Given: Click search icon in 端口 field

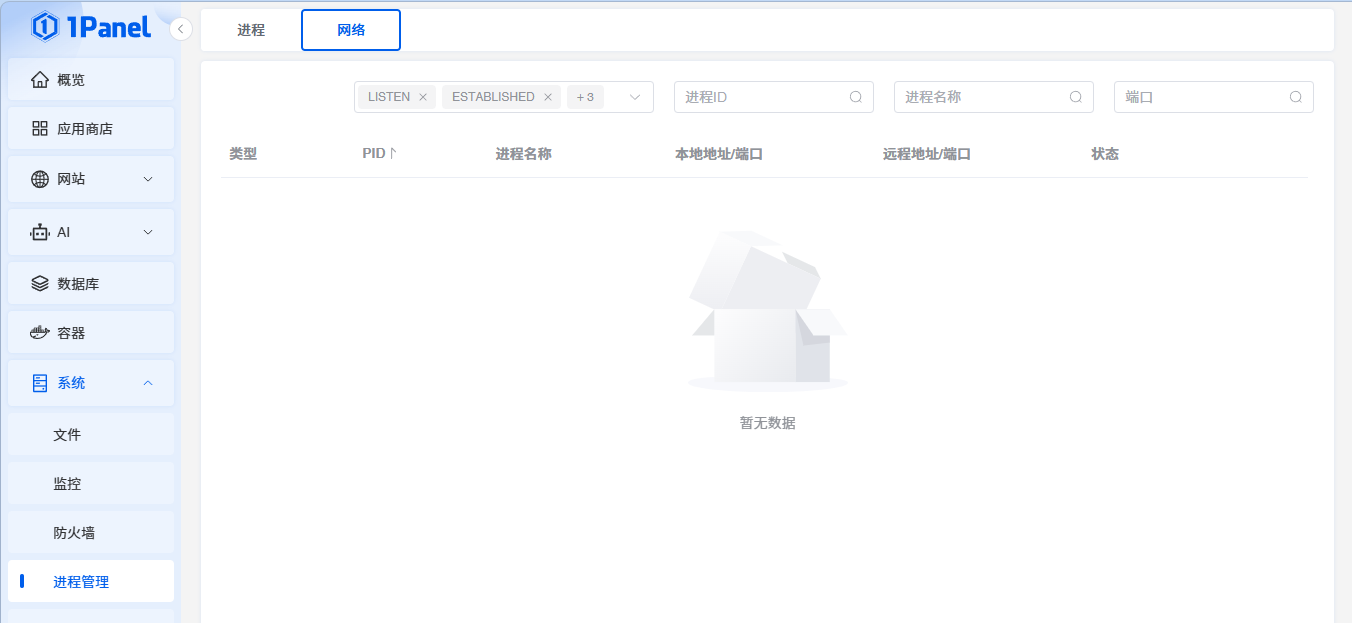Looking at the screenshot, I should click(x=1295, y=97).
